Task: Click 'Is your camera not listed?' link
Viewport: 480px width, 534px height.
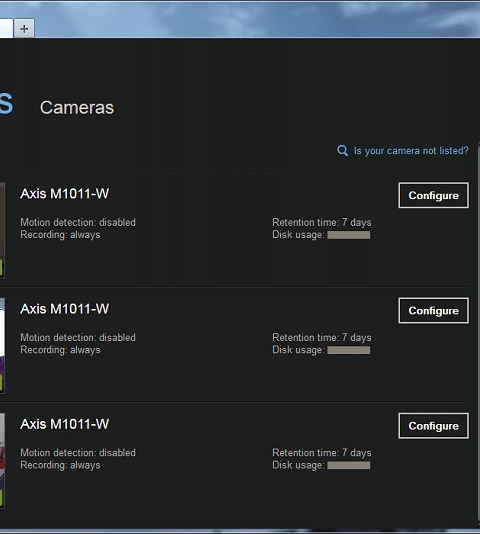Action: [x=411, y=151]
